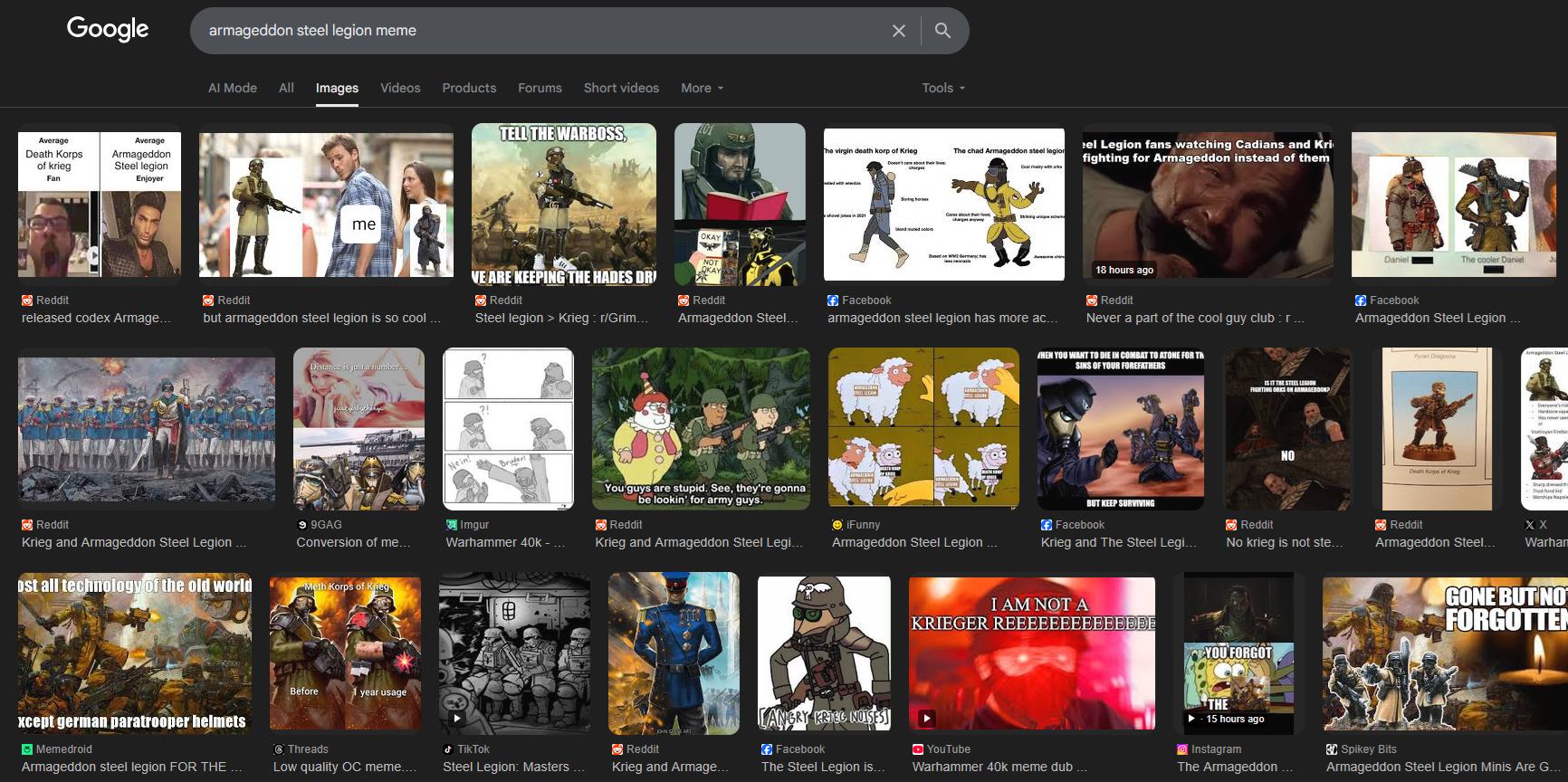Switch to the AI Mode tab

(233, 88)
